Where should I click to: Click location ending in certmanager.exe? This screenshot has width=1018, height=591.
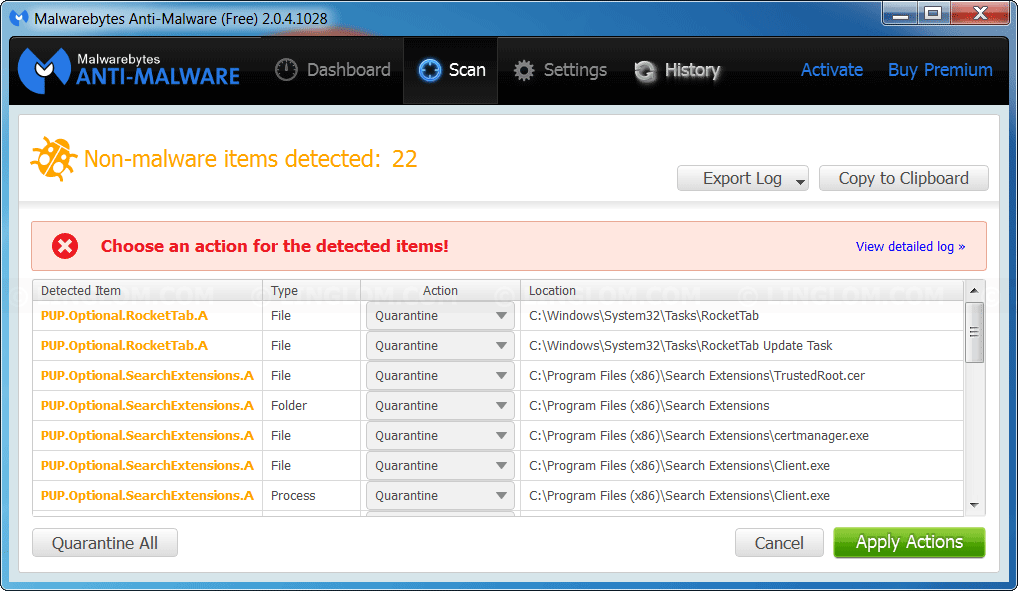tap(699, 435)
